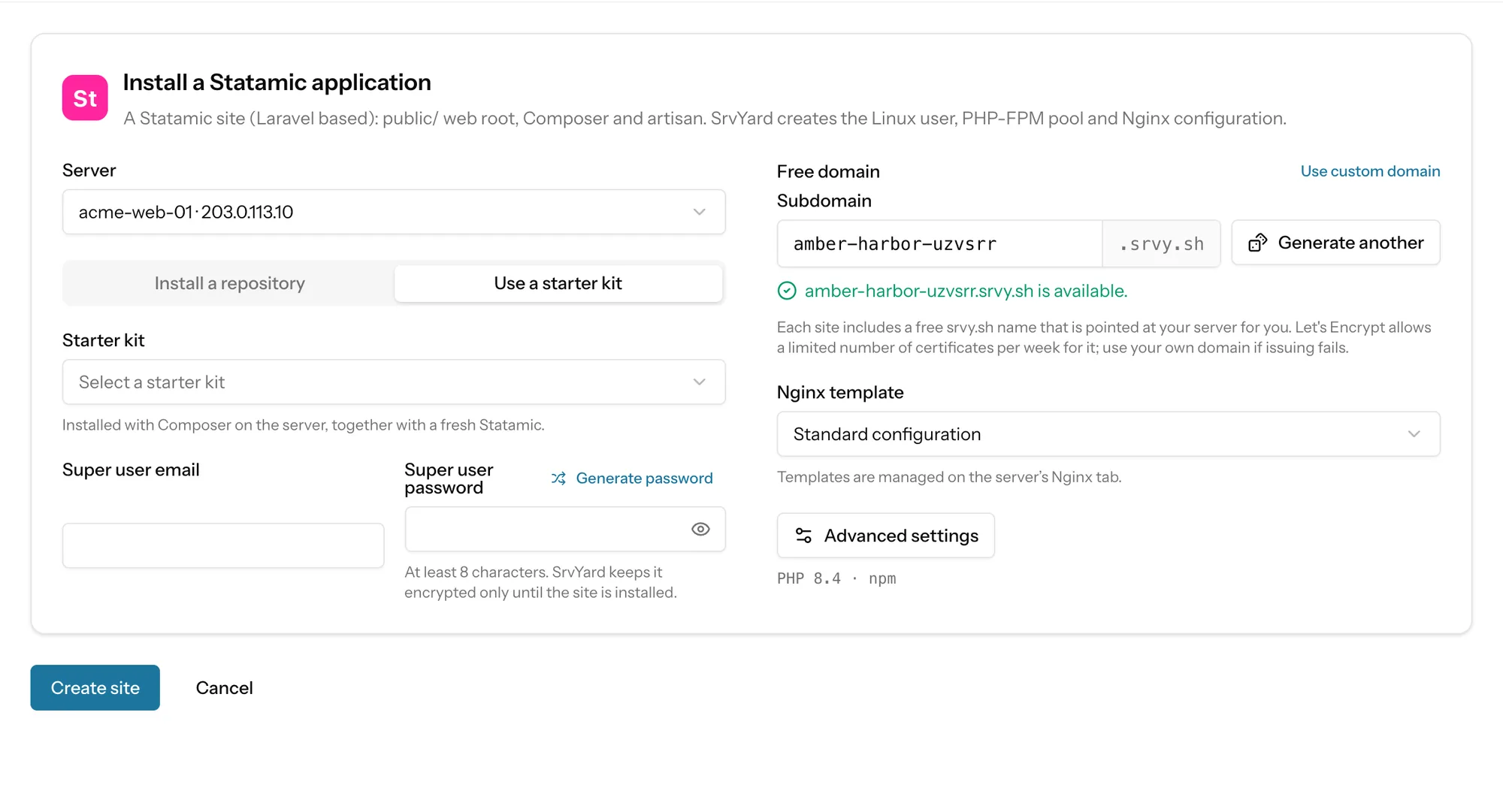The image size is (1503, 812).
Task: Click the PHP 8.4 · npm text
Action: pos(836,578)
